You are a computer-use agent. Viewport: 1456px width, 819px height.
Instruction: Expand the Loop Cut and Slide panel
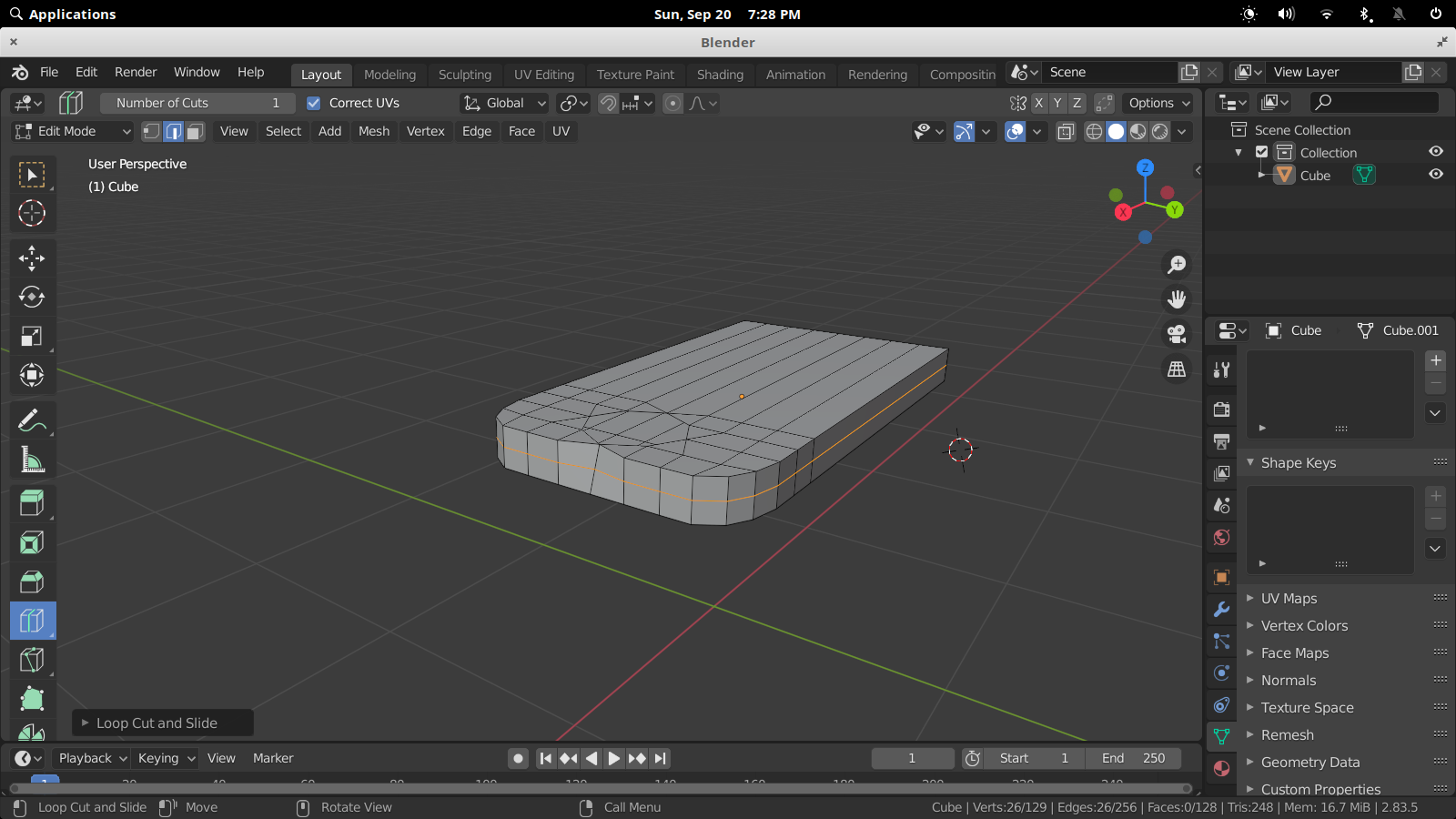tap(163, 723)
